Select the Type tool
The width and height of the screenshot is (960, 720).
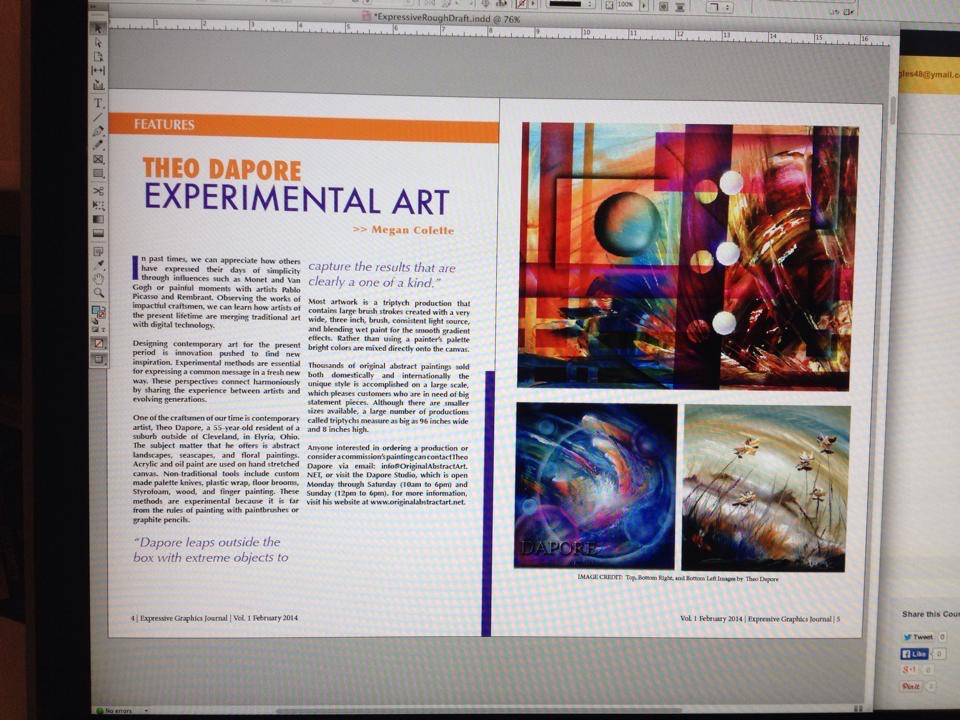[99, 103]
